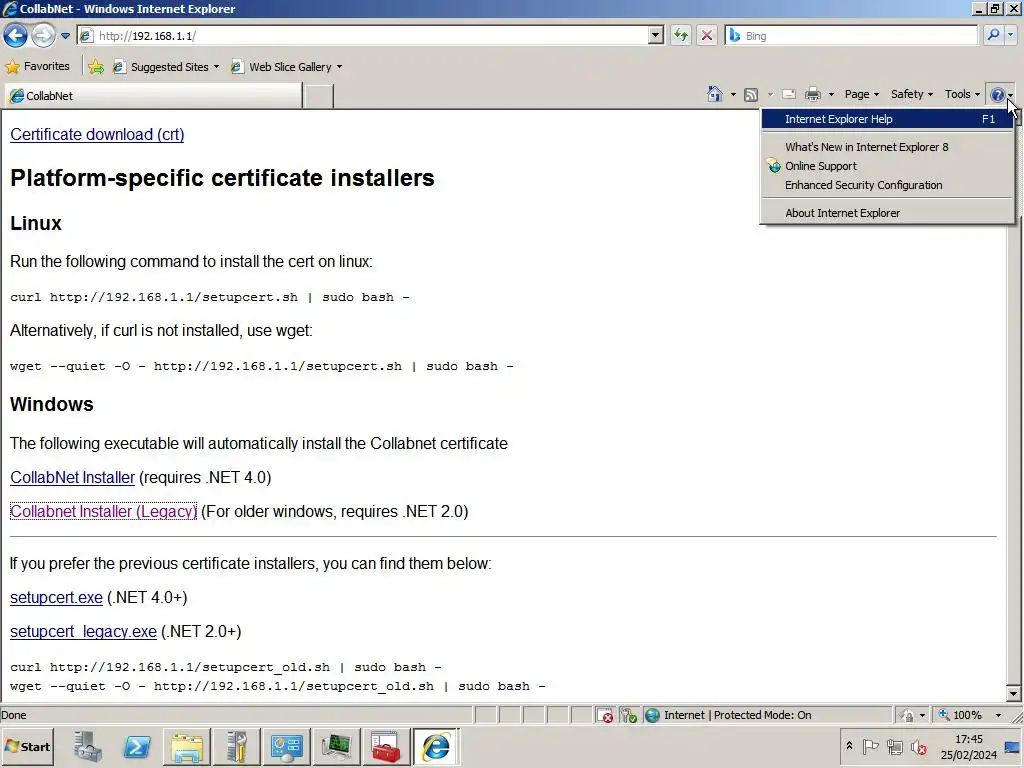Image resolution: width=1024 pixels, height=768 pixels.
Task: Click the Forward navigation arrow
Action: (43, 35)
